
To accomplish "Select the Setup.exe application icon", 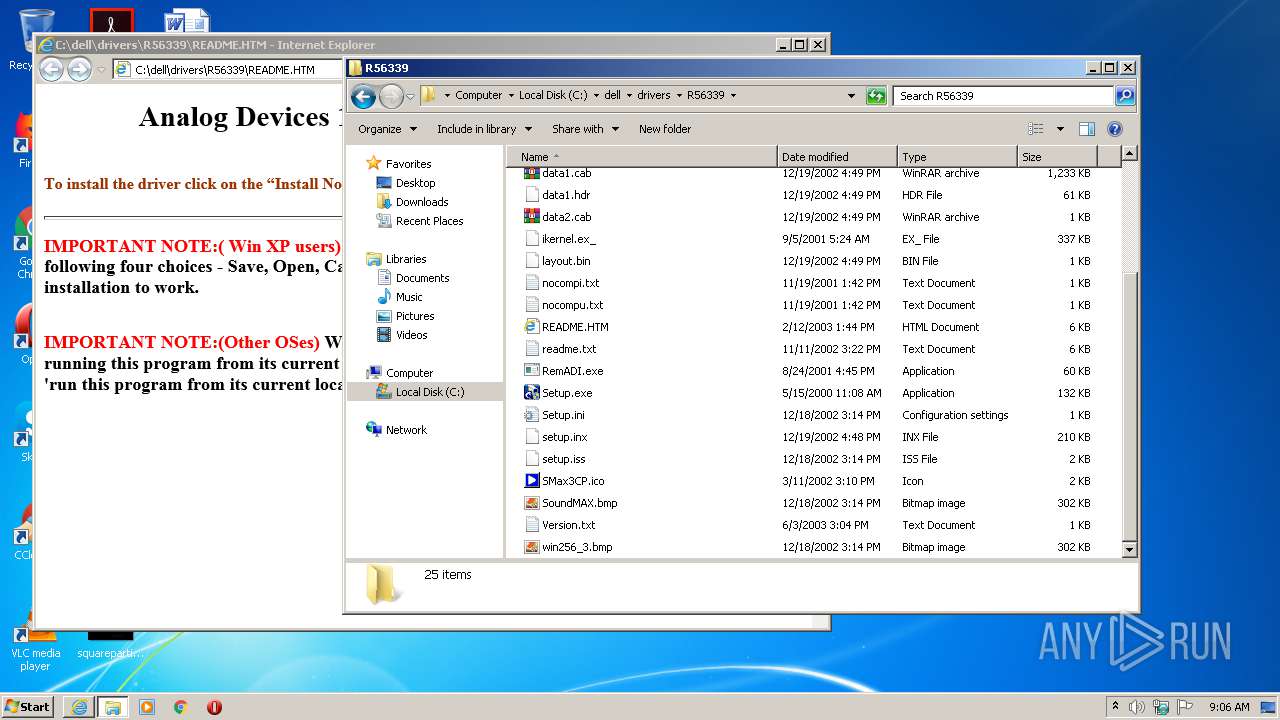I will point(532,393).
